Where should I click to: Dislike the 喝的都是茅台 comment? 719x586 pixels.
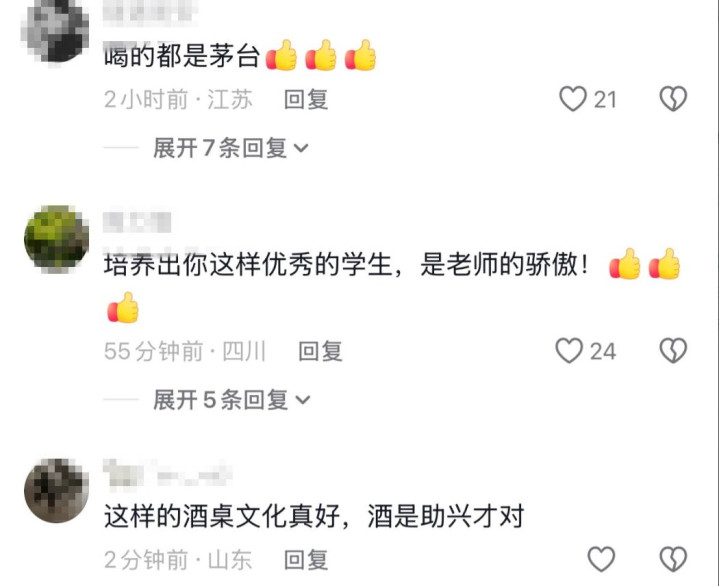[673, 99]
